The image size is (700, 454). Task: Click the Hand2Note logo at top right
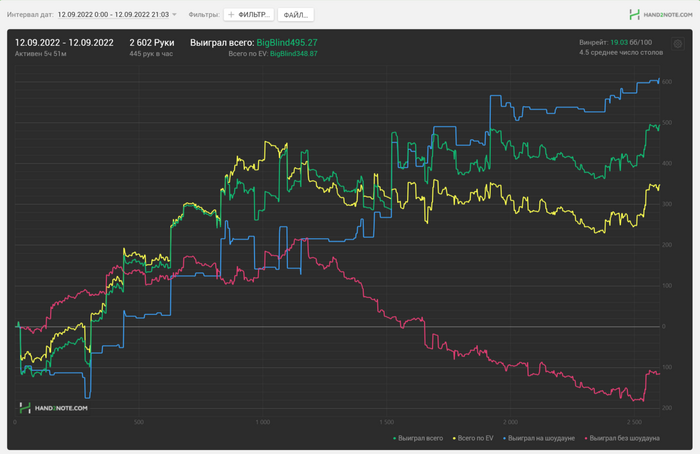click(x=661, y=15)
